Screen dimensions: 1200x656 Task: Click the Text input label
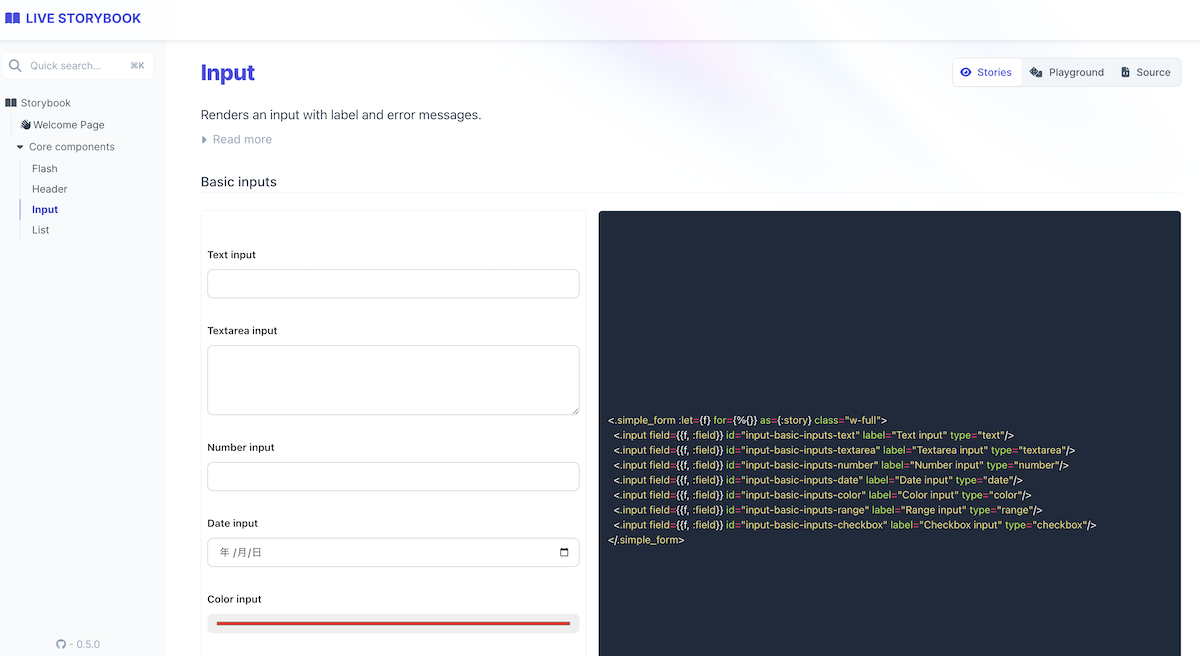pos(232,255)
